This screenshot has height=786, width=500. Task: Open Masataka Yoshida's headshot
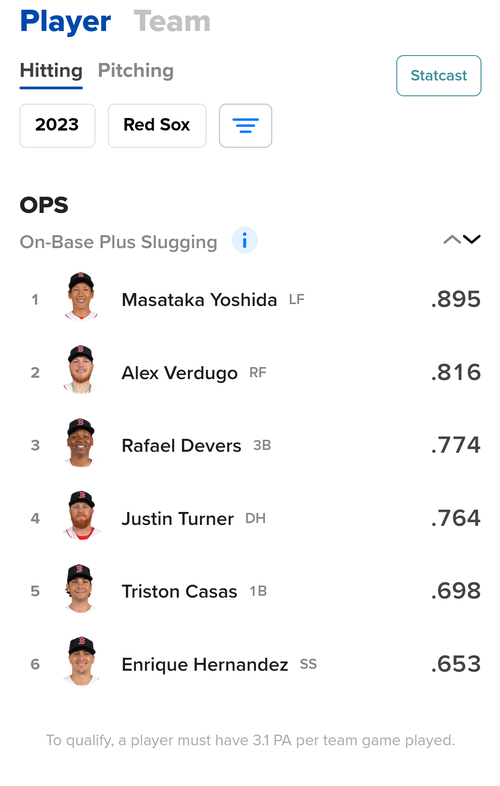pyautogui.click(x=81, y=296)
